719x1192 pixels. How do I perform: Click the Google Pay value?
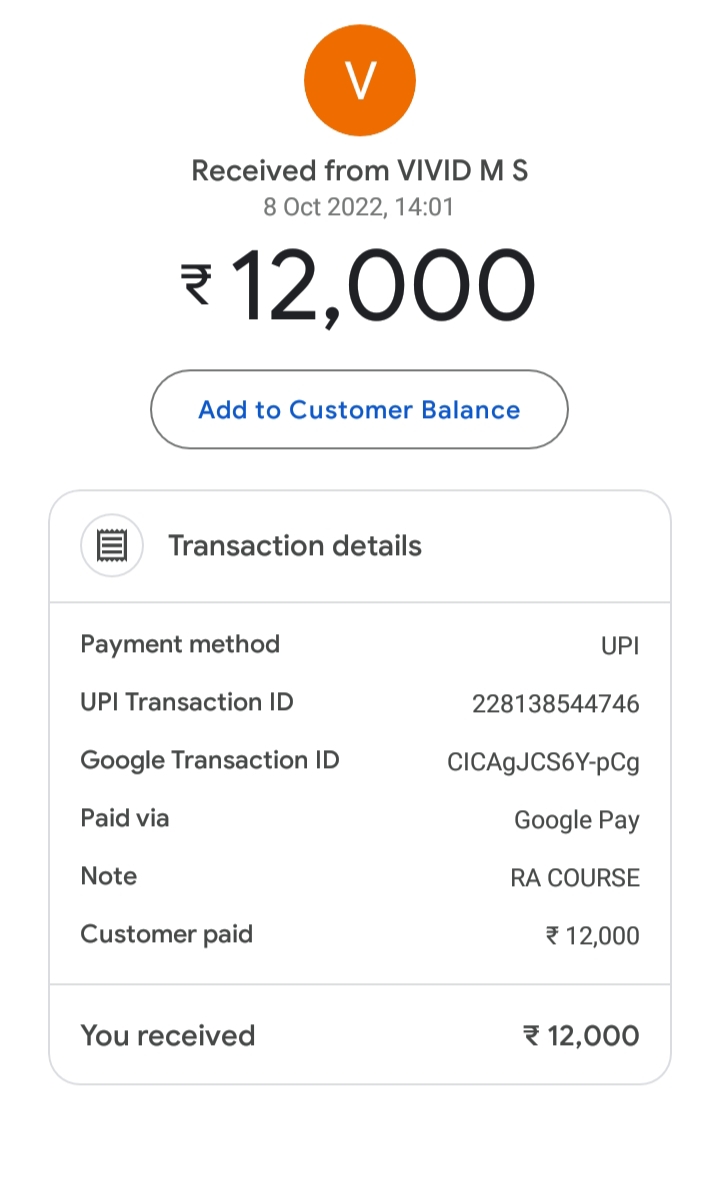point(577,821)
